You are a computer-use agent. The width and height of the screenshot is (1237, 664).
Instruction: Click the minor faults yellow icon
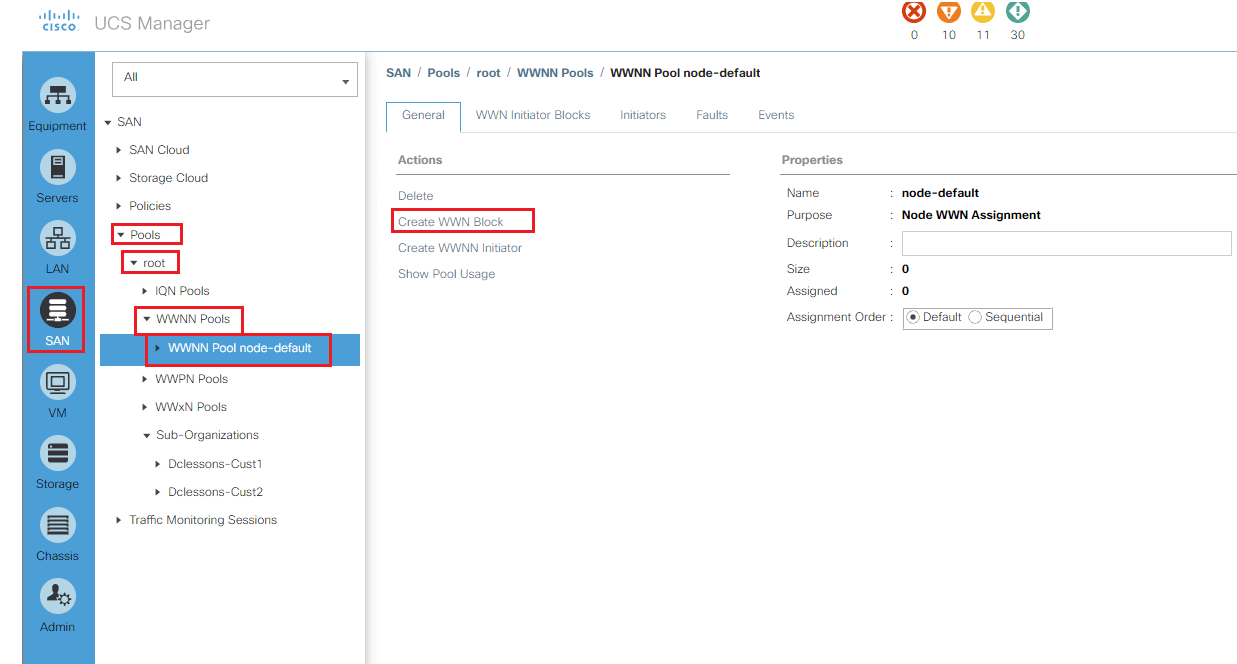(x=983, y=12)
